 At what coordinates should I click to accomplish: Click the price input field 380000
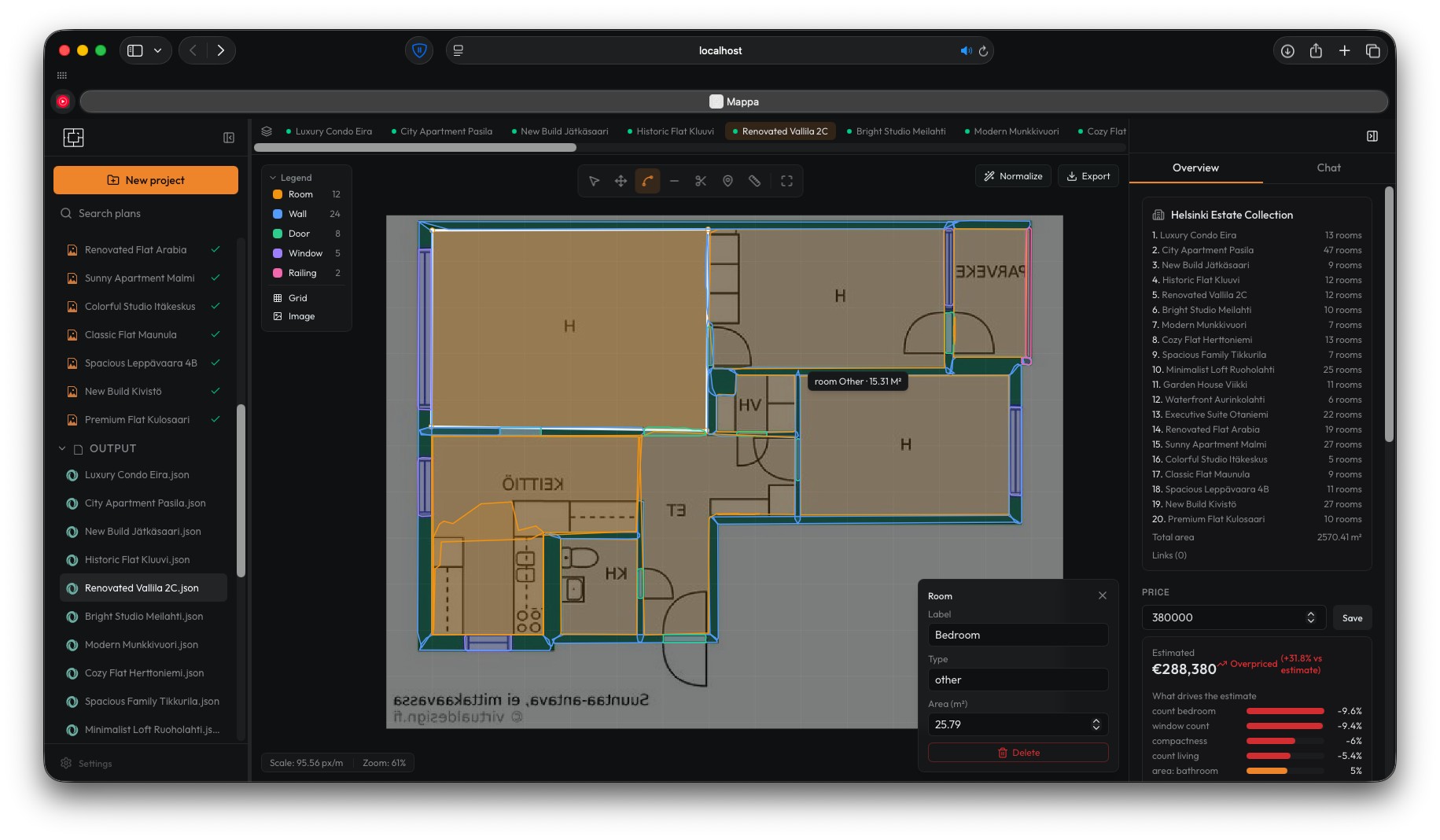pos(1233,617)
